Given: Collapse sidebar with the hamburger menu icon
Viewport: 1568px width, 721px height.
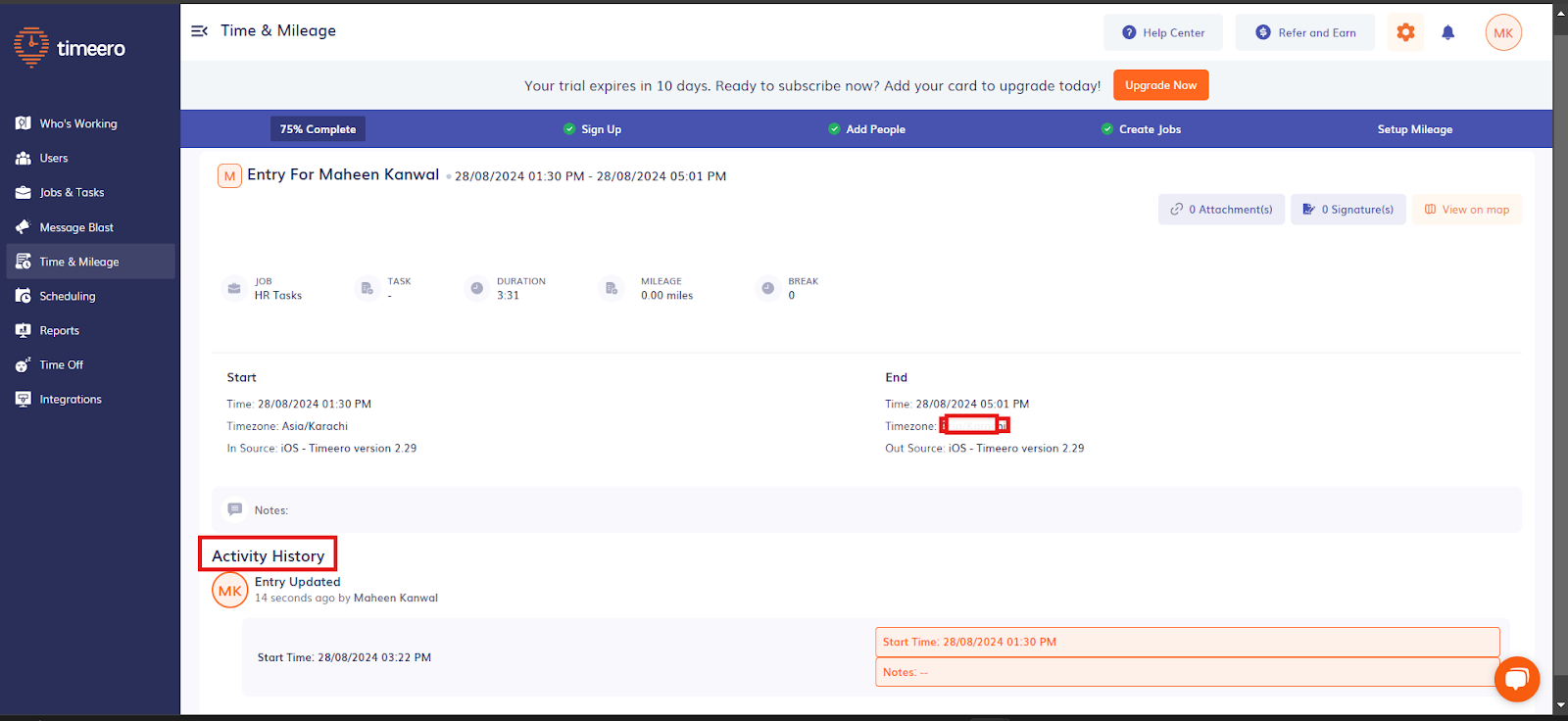Looking at the screenshot, I should pos(199,31).
